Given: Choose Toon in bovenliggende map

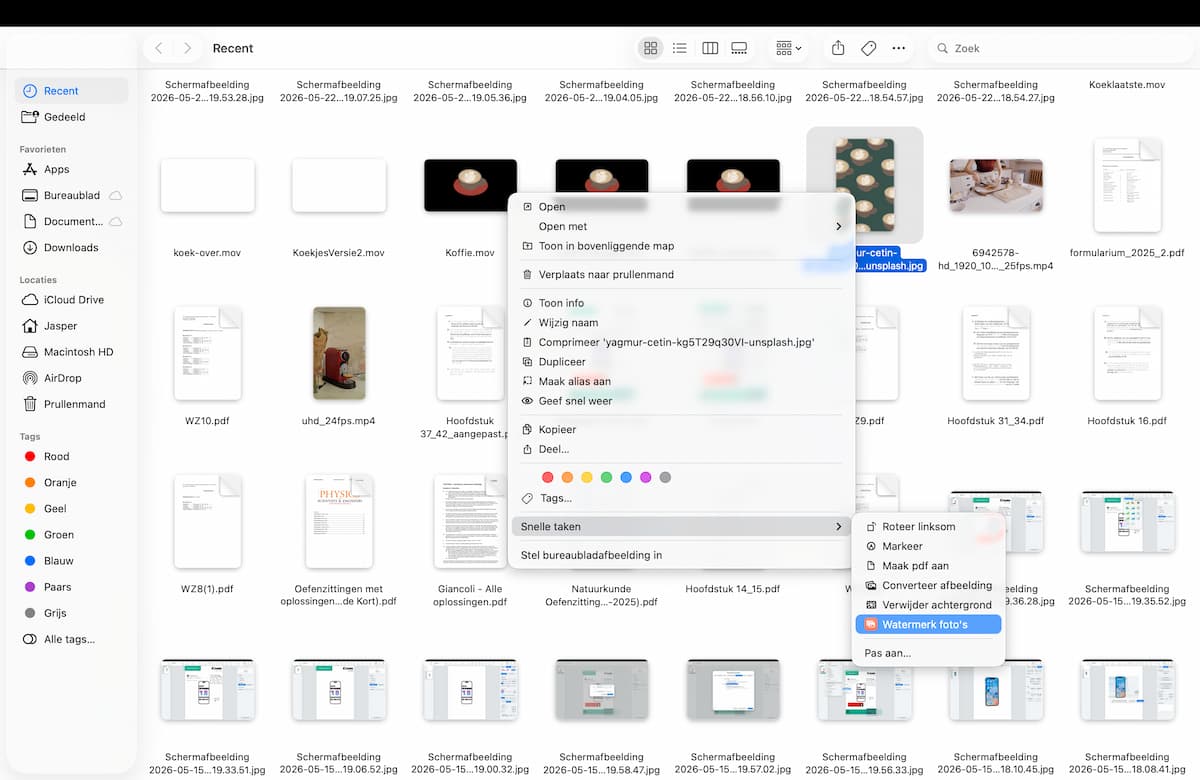Looking at the screenshot, I should pos(681,246).
